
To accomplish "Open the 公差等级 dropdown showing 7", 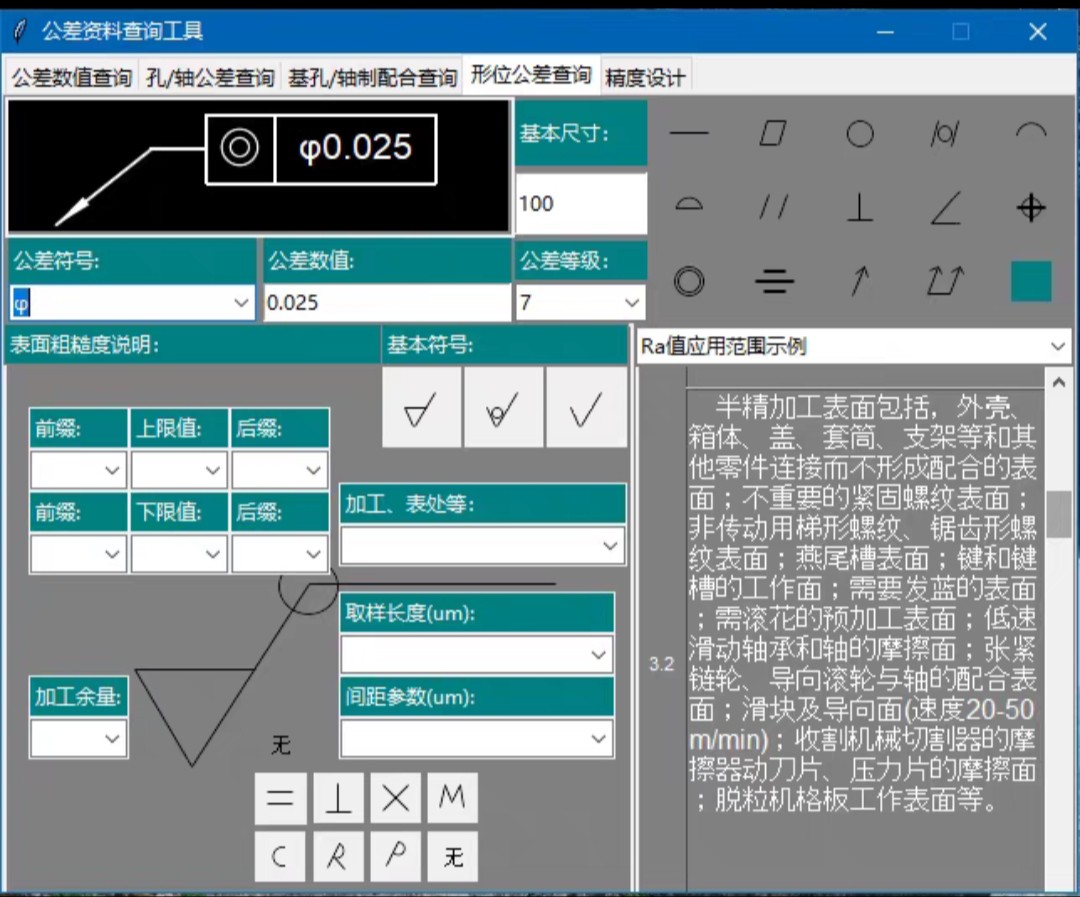I will tap(631, 302).
